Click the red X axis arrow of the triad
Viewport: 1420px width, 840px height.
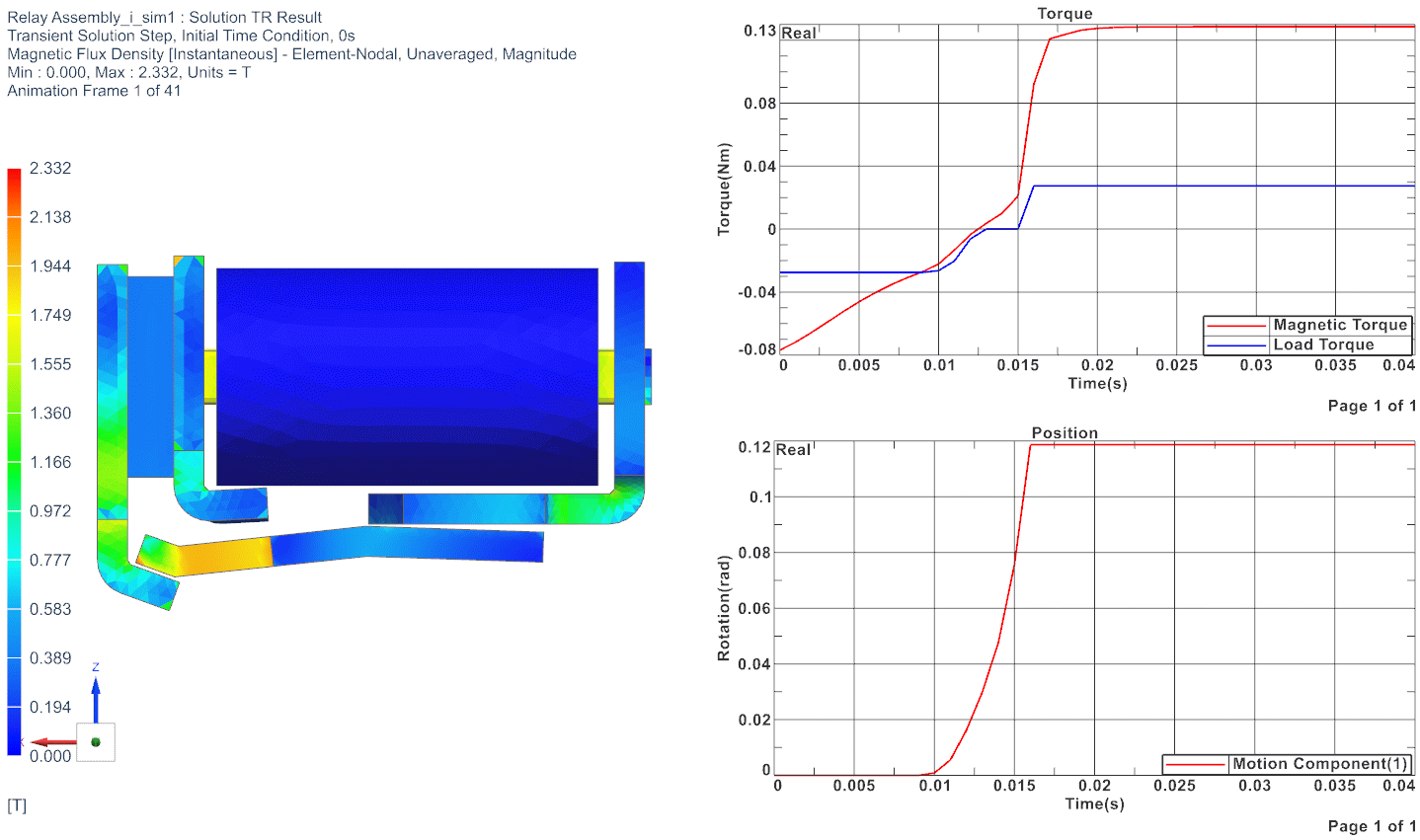[x=53, y=741]
